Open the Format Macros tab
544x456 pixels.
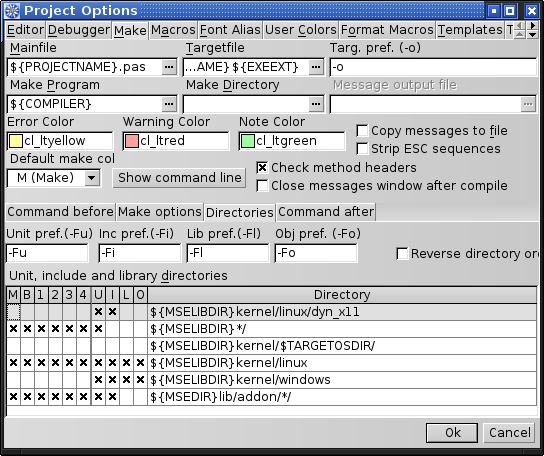click(x=387, y=30)
